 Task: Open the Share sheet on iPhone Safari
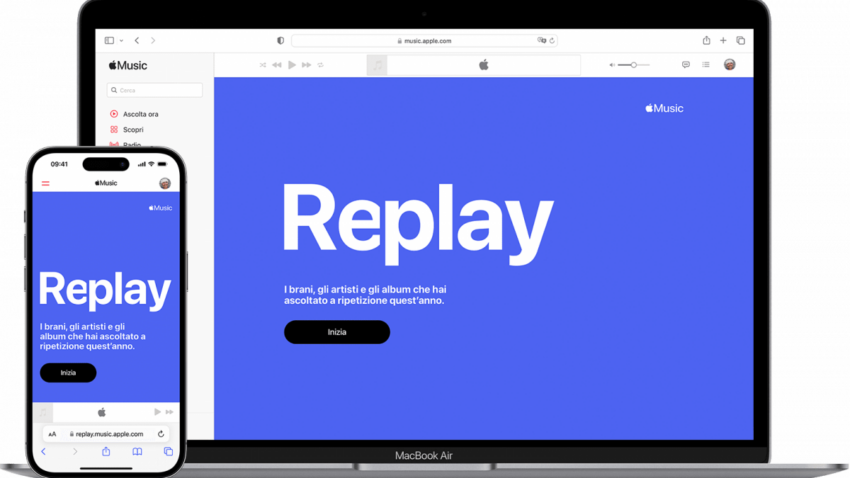tap(106, 451)
